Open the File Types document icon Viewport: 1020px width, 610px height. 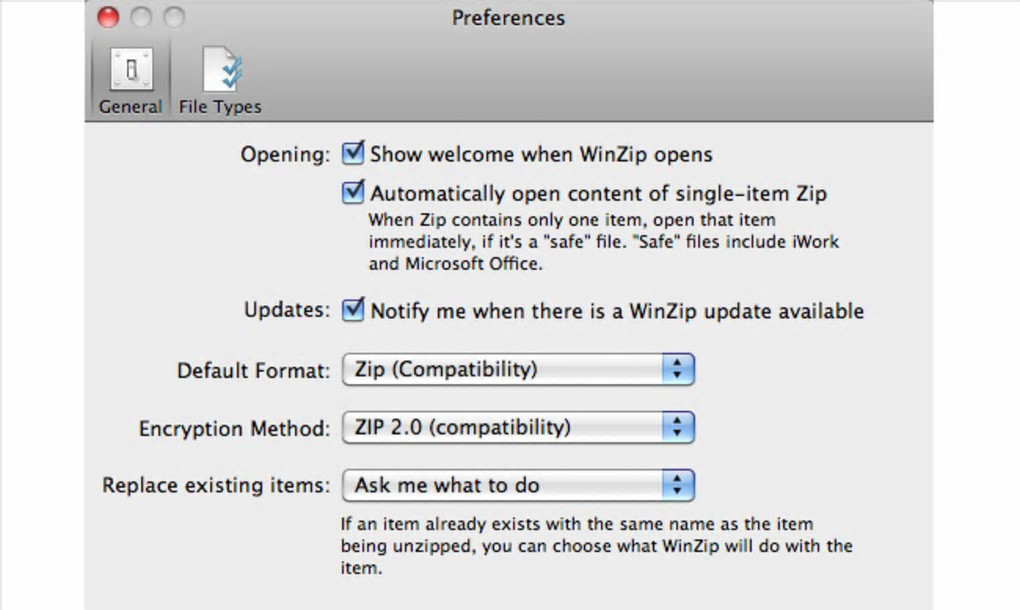221,68
